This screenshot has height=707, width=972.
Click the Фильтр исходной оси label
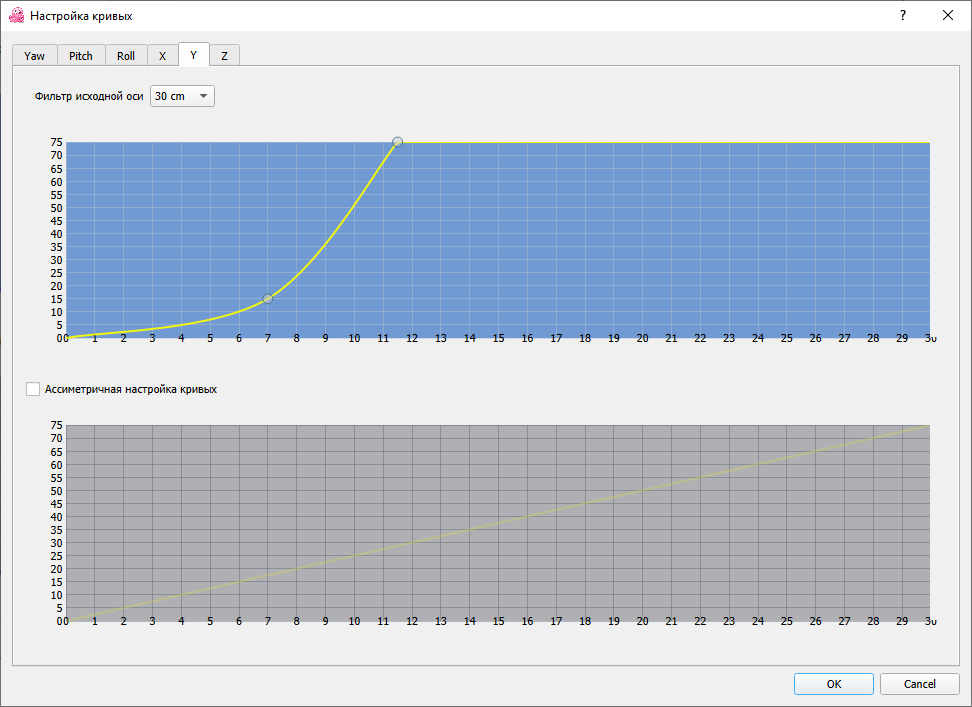tap(88, 97)
